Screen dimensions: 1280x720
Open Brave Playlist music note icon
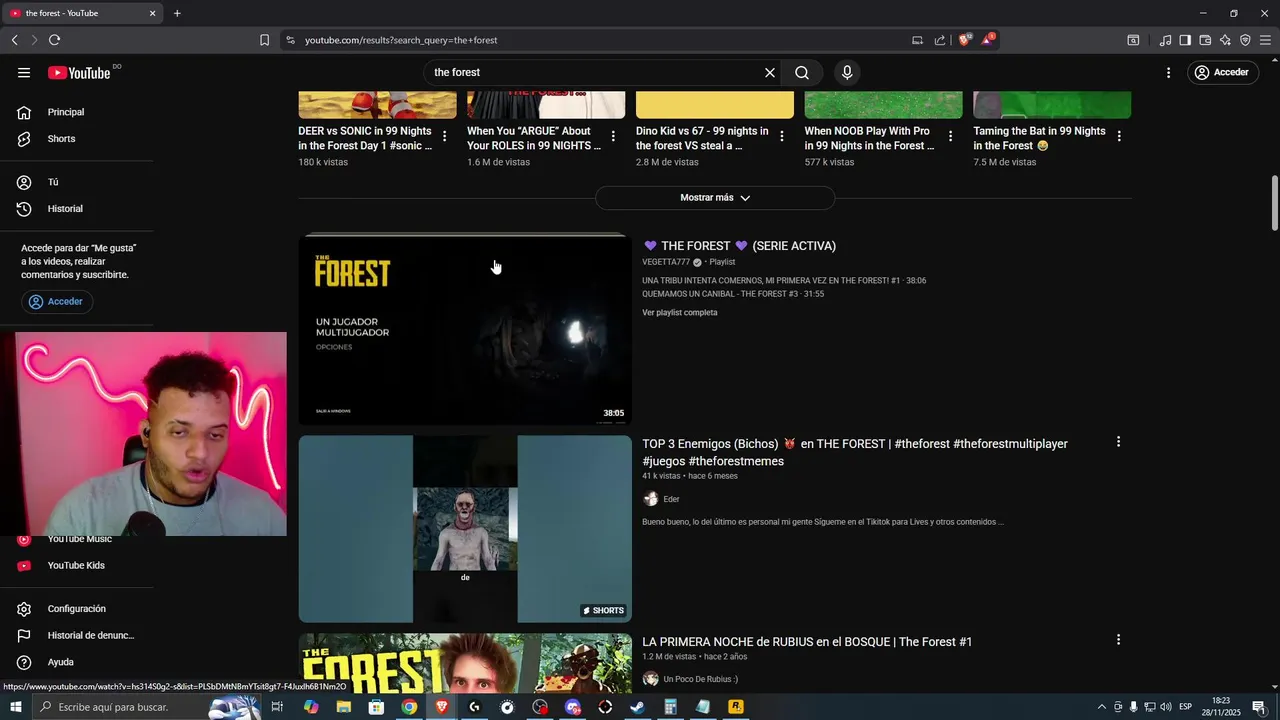[1165, 40]
